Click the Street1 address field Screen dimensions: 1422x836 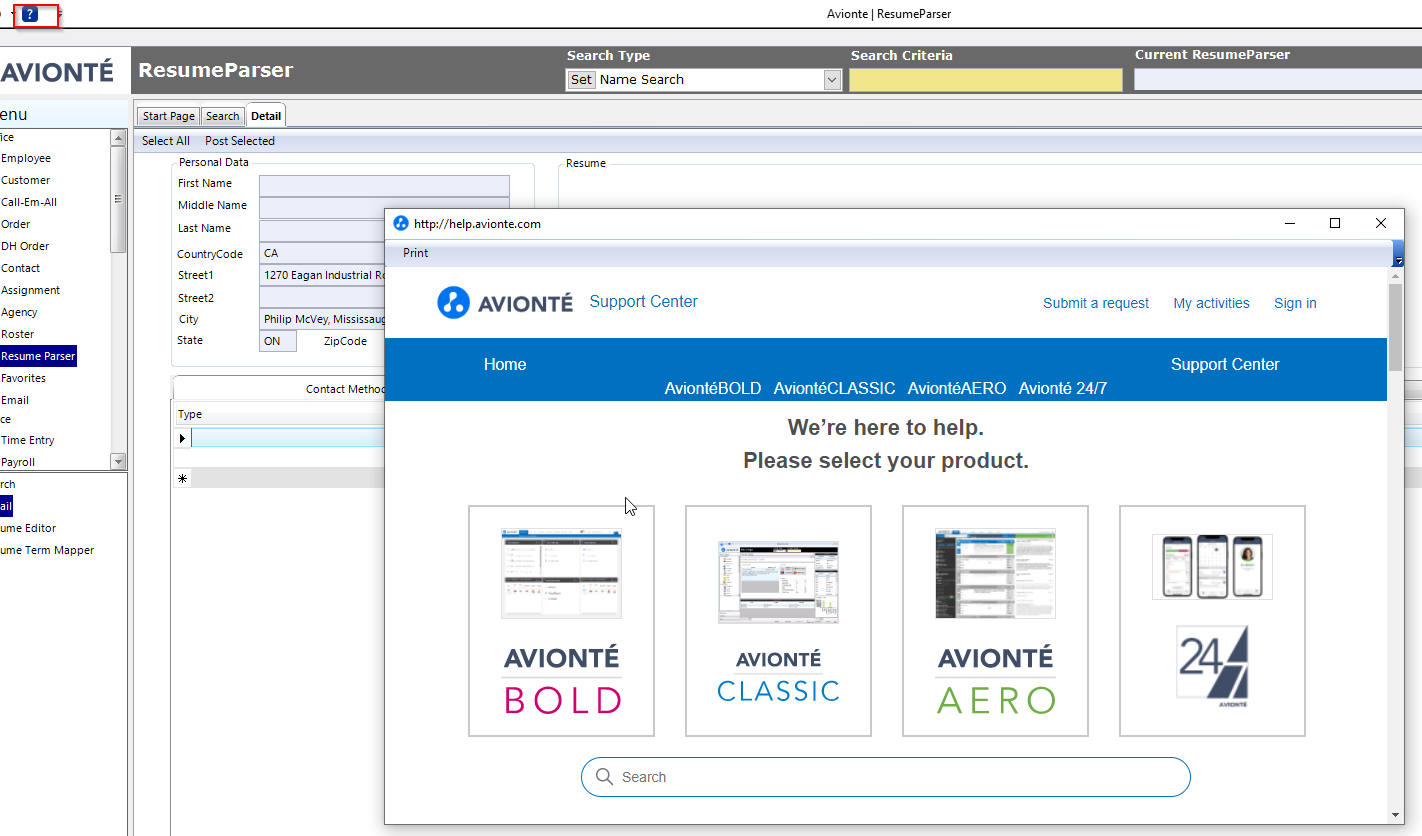click(x=322, y=275)
